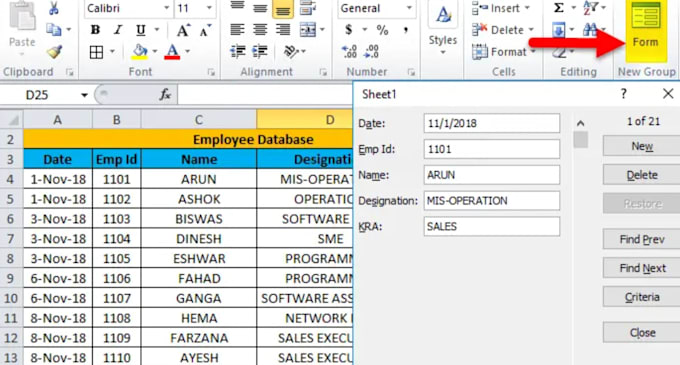Open the General number format dropdown

pos(409,8)
